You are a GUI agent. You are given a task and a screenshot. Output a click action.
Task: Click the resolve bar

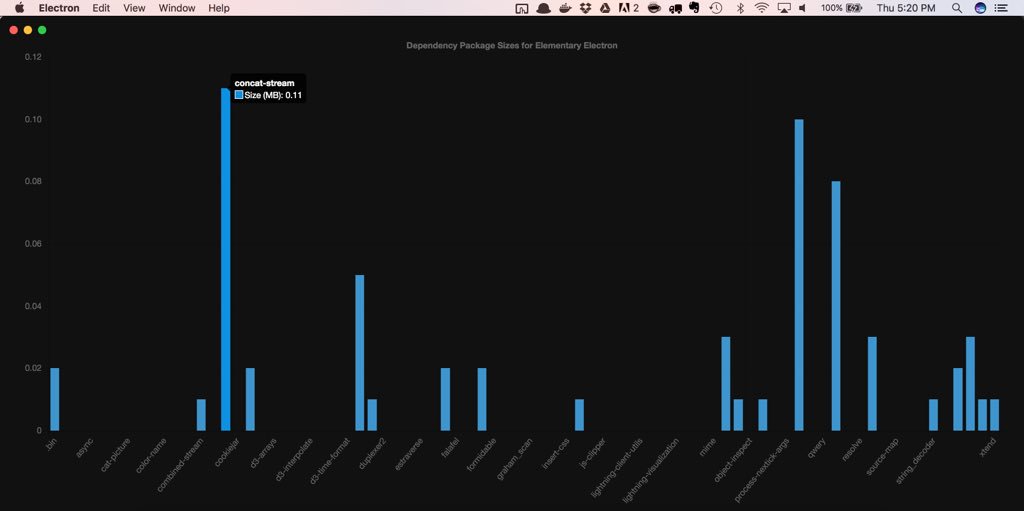pyautogui.click(x=872, y=384)
